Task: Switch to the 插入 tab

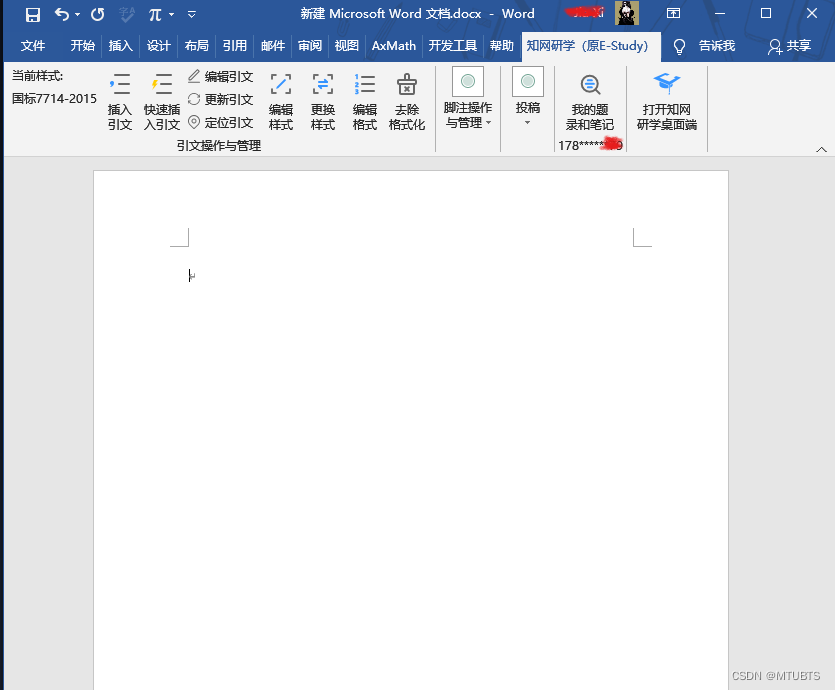Action: pos(120,46)
